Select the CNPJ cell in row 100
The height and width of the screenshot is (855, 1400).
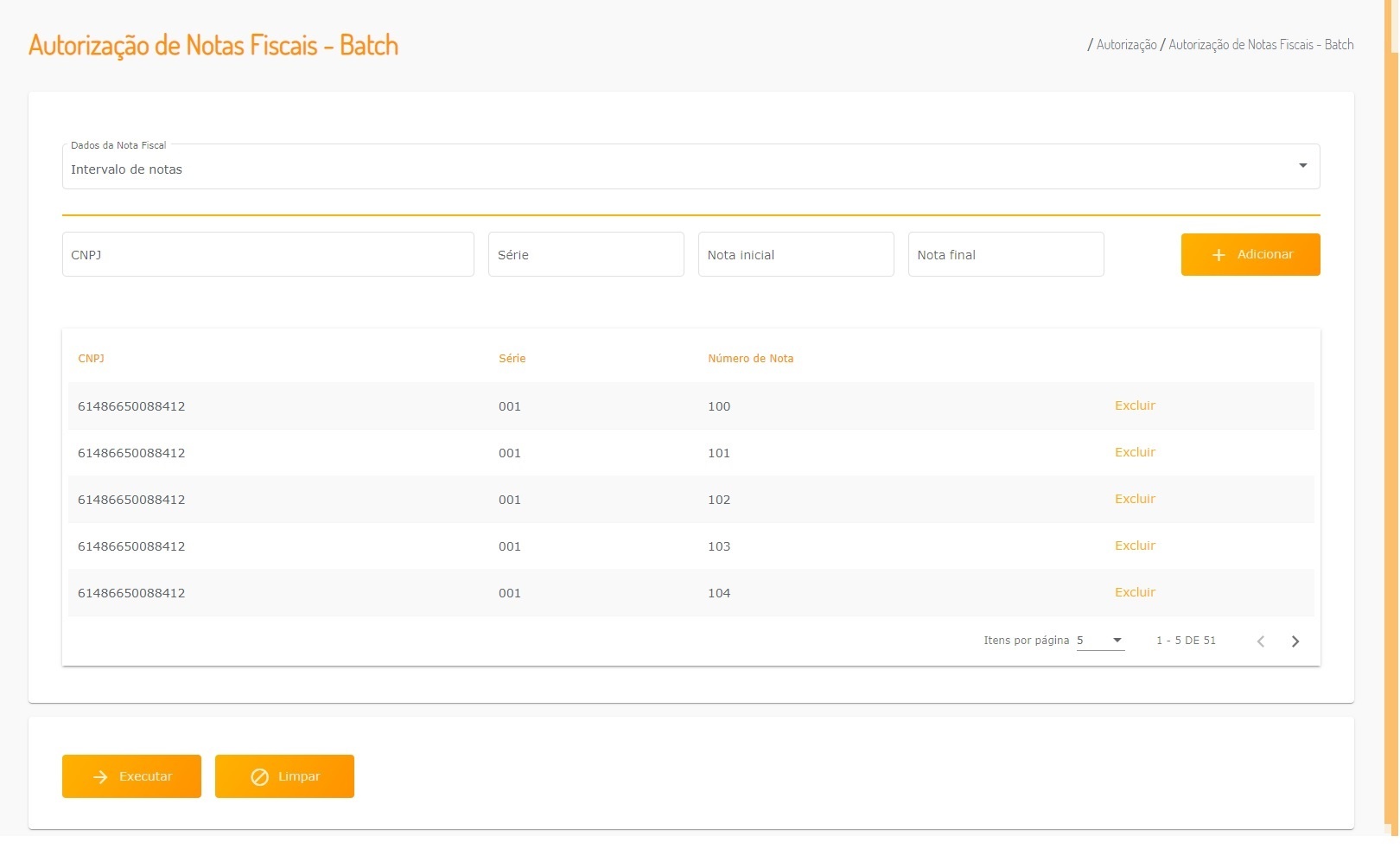[x=131, y=406]
